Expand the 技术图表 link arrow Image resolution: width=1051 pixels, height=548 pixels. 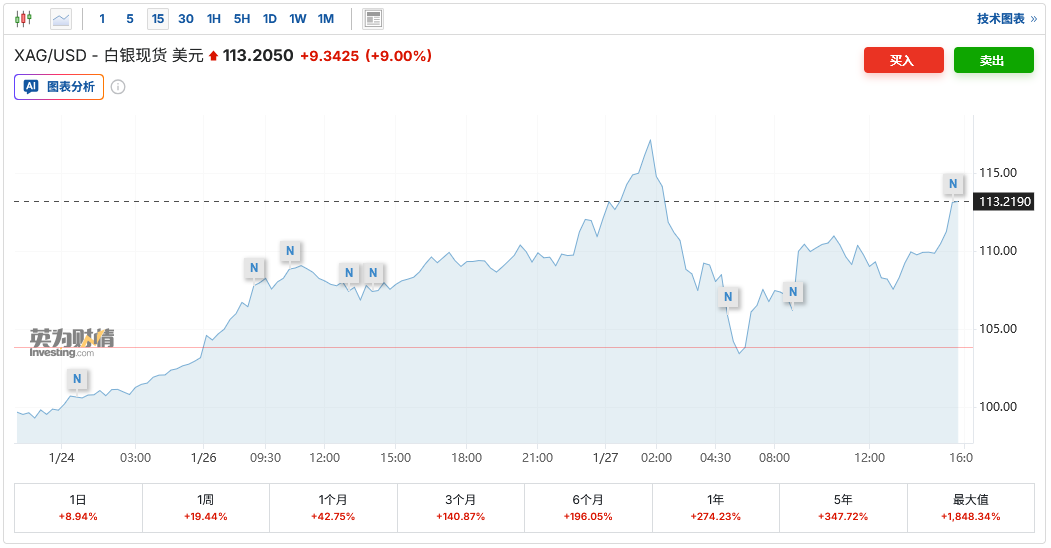[x=1033, y=18]
